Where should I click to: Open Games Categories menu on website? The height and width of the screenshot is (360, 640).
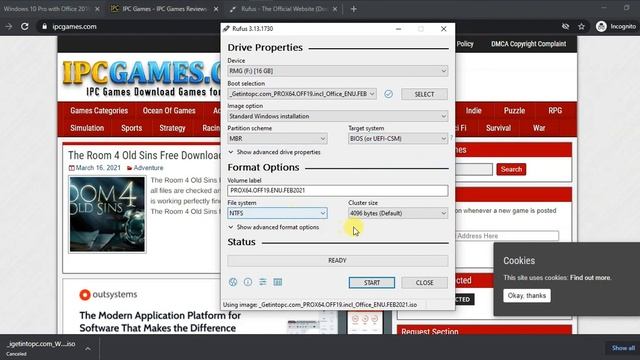99,111
